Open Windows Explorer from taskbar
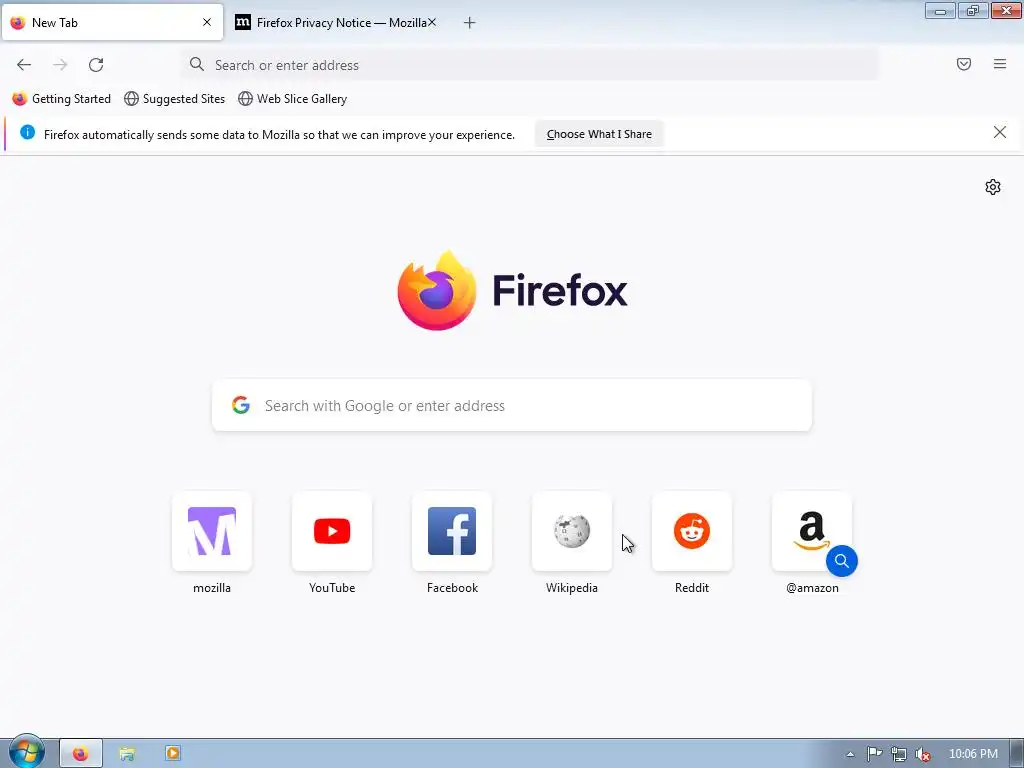 click(x=127, y=754)
